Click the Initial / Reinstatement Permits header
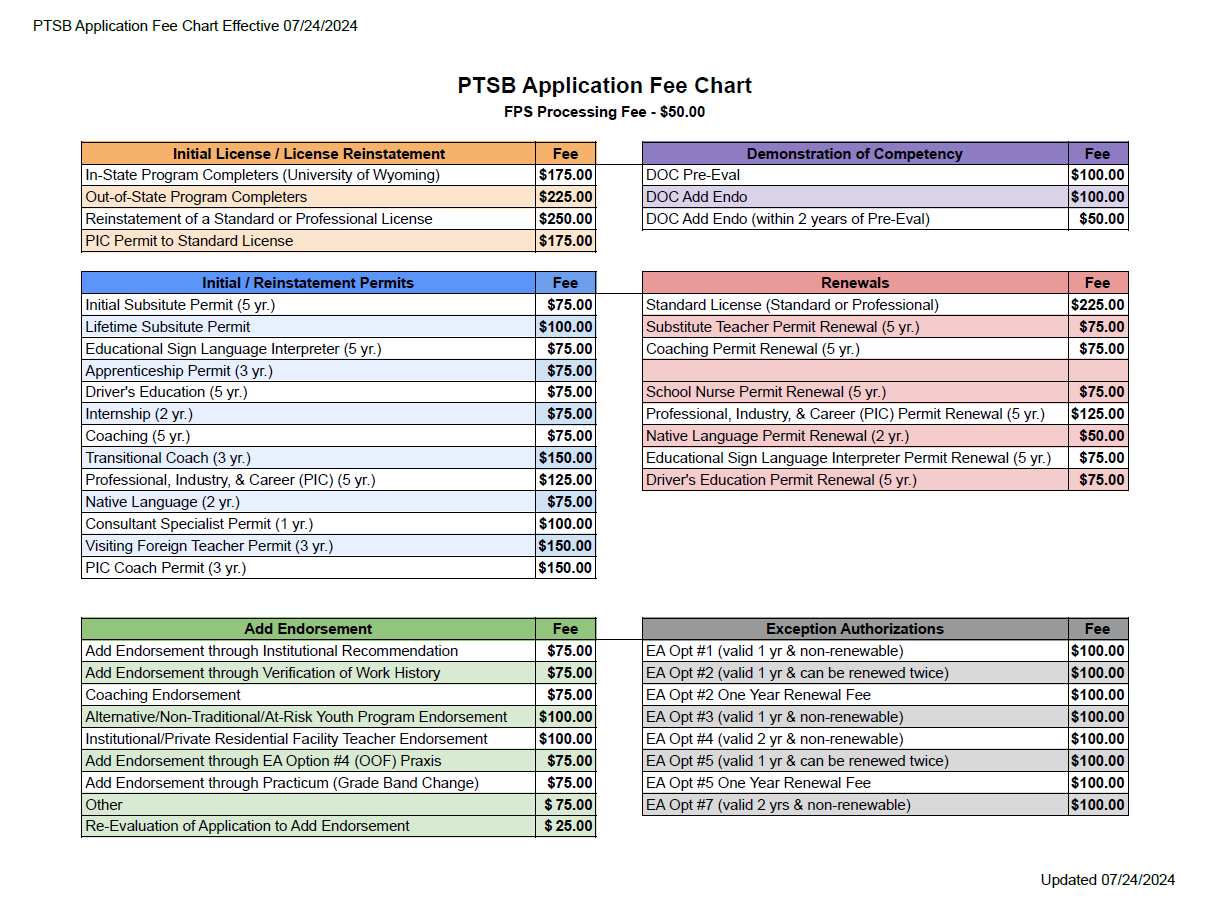Viewport: 1209px width, 903px height. [x=308, y=283]
